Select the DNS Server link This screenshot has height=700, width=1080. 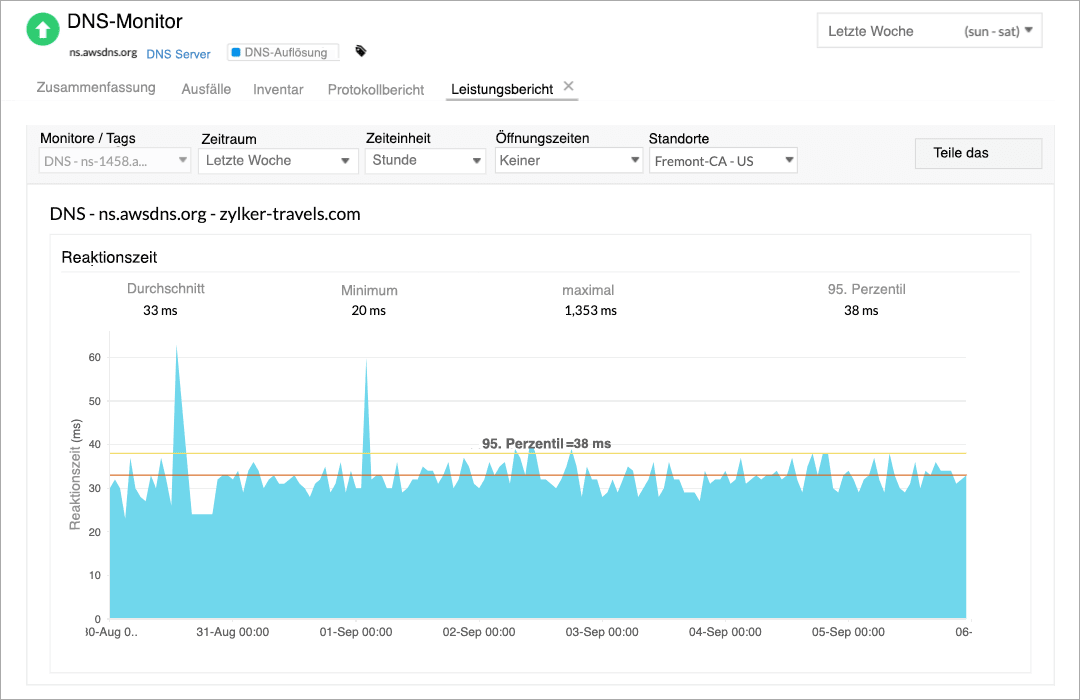coord(178,54)
